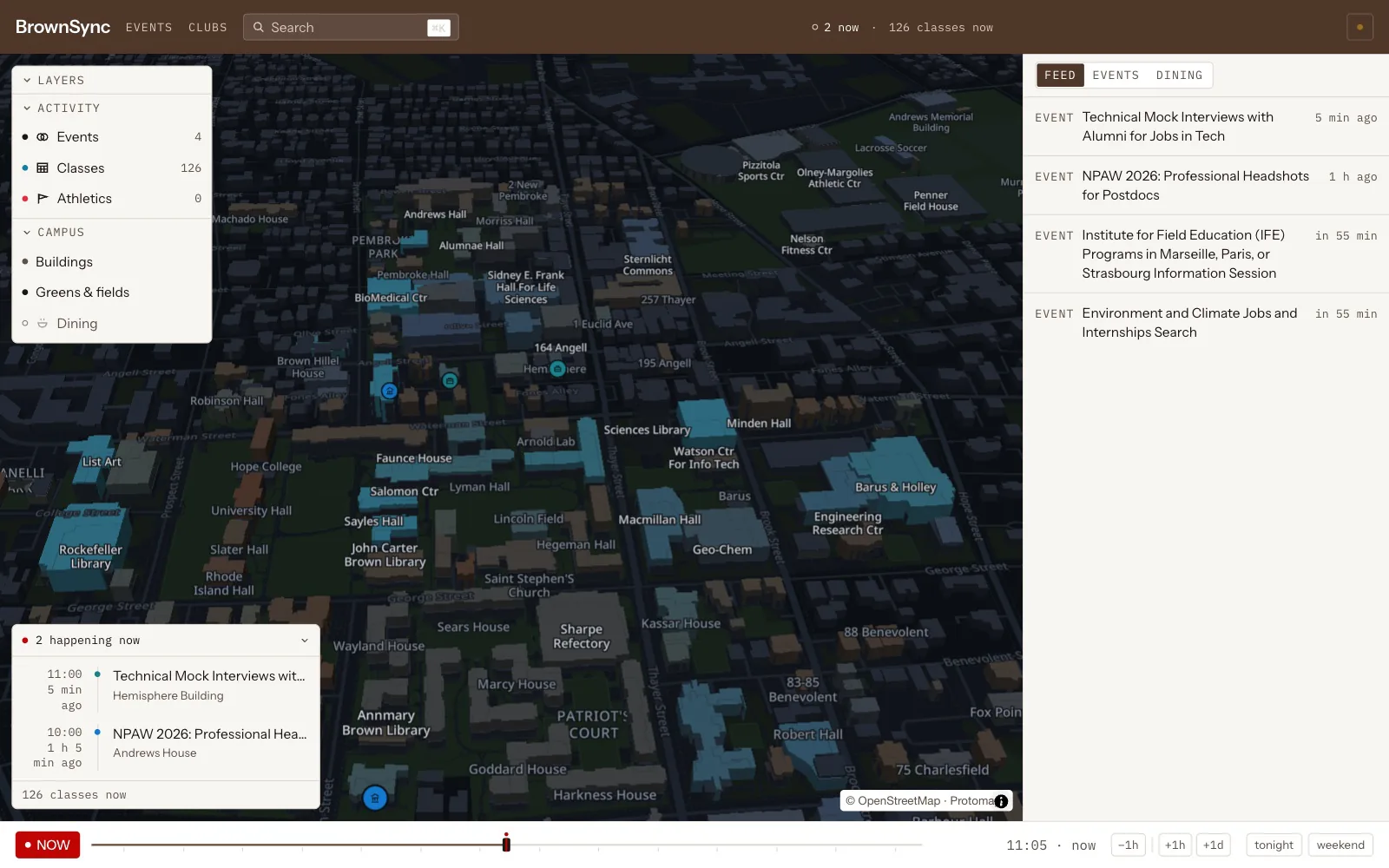Click the Dining bowl icon
Screen dimensions: 1389x868
coord(43,324)
